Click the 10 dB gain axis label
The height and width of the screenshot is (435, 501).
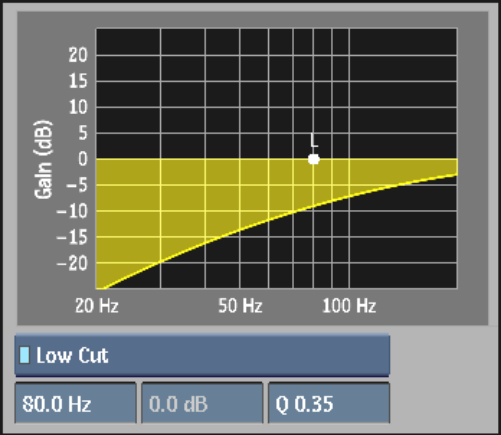pos(78,107)
